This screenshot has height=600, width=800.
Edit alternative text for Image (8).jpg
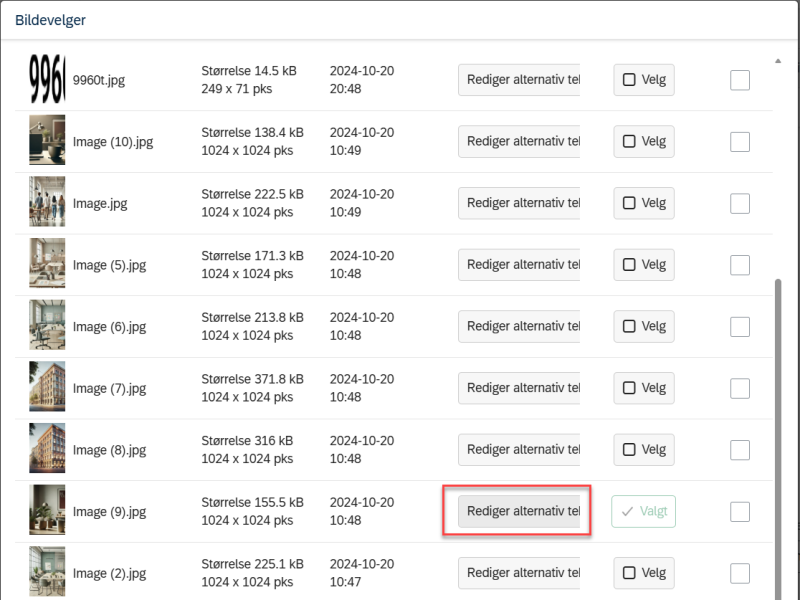[x=519, y=449]
